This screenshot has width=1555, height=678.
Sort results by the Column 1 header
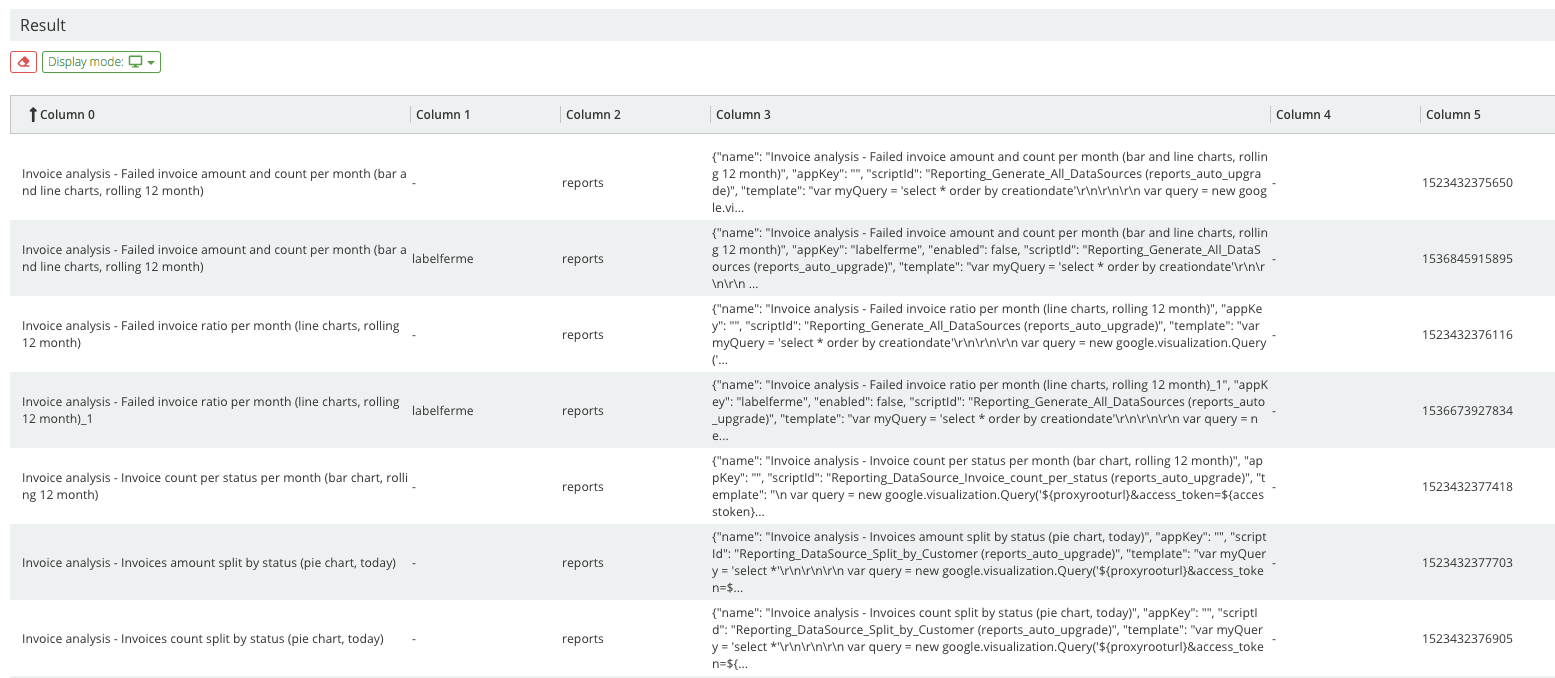point(445,114)
